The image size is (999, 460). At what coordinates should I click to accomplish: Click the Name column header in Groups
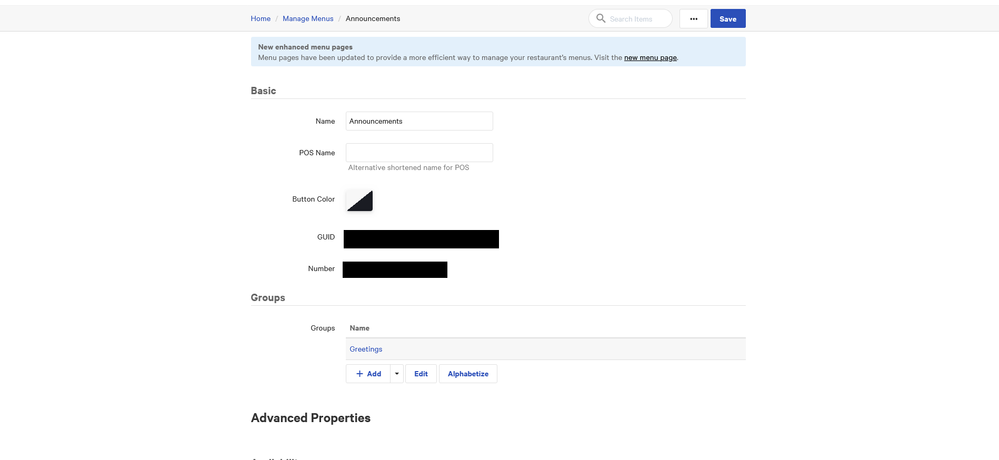pos(360,328)
